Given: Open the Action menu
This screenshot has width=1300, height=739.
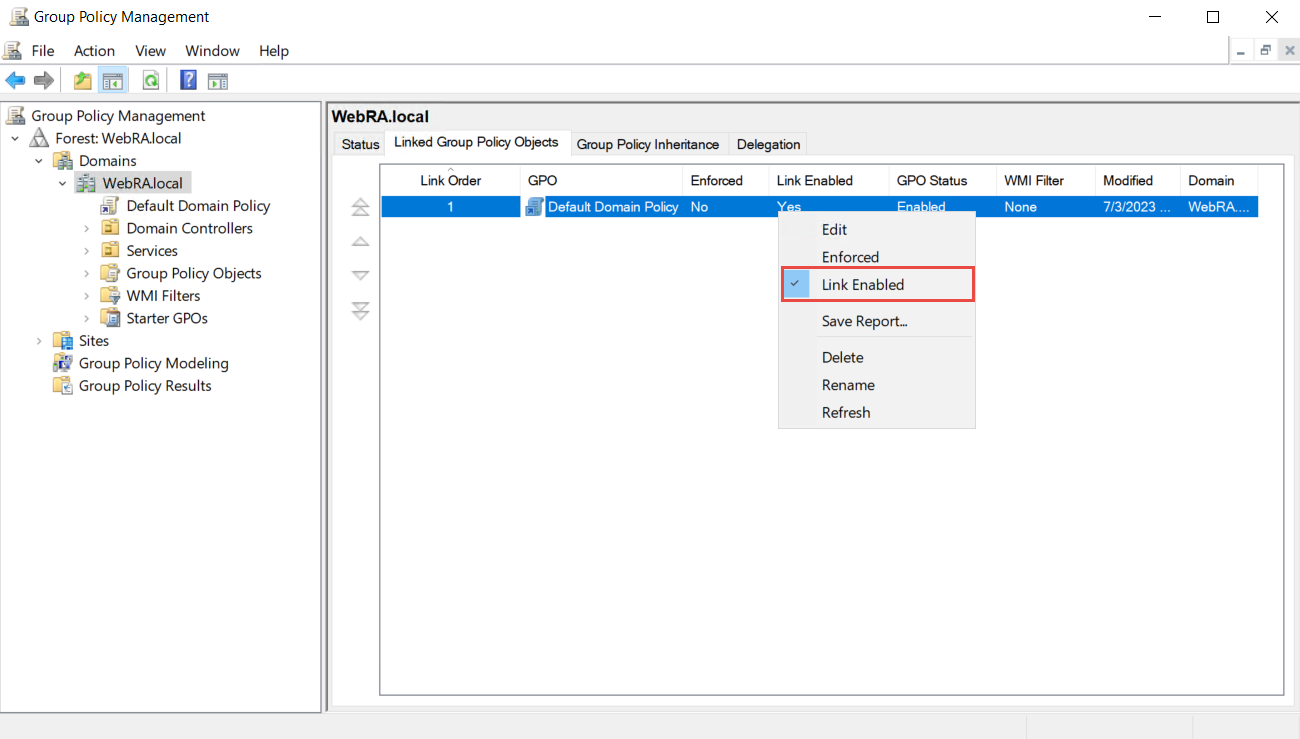Looking at the screenshot, I should coord(94,51).
